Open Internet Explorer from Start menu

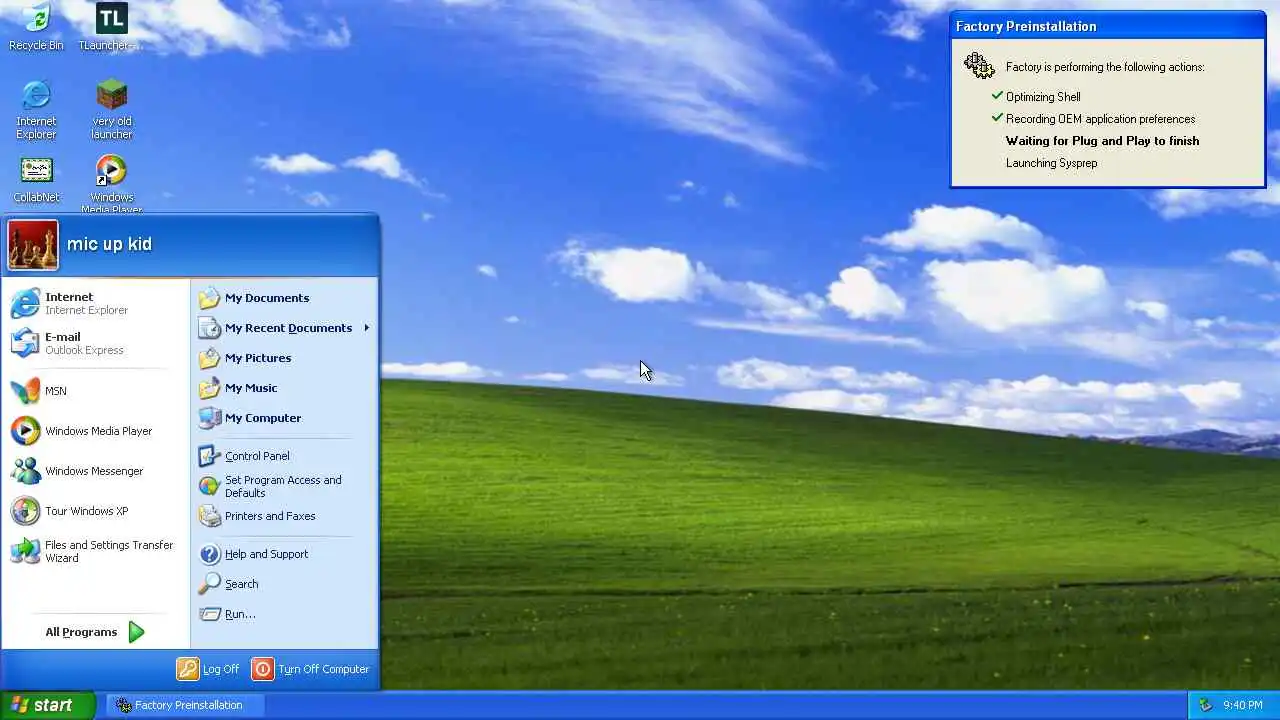tap(95, 303)
